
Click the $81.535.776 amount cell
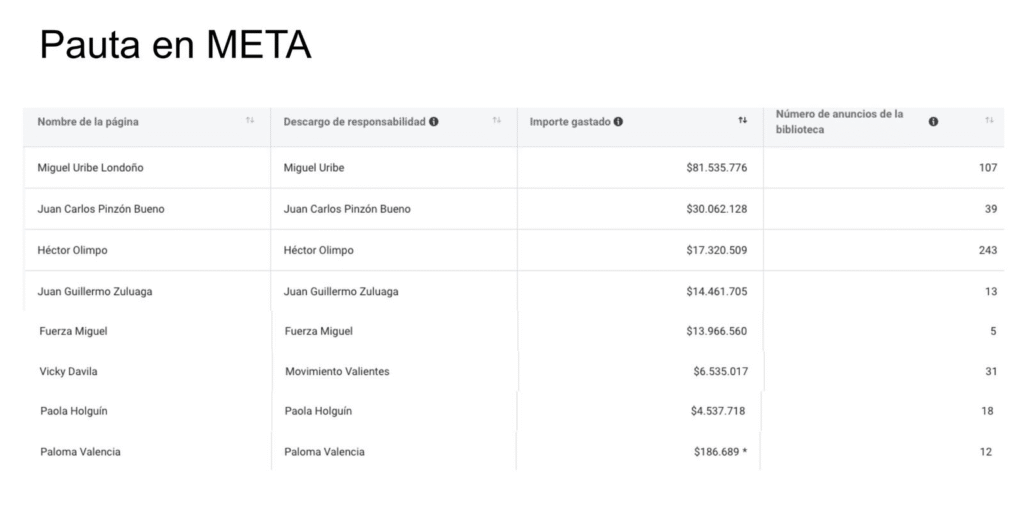pos(710,168)
